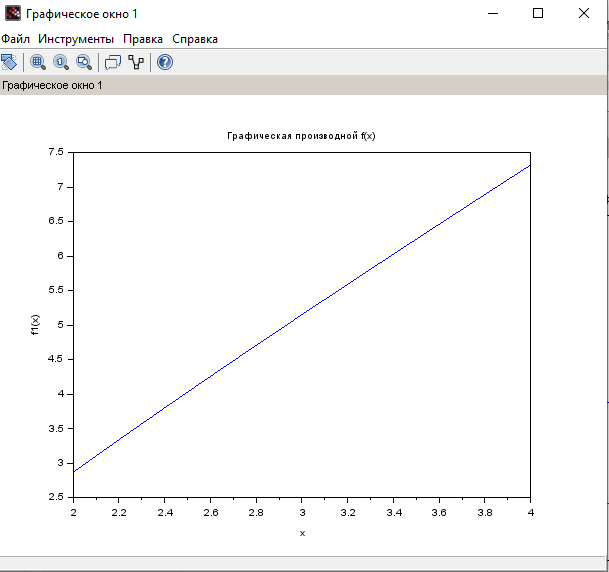Click the magnifier with shapes zoom icon
The image size is (609, 572).
(x=84, y=62)
